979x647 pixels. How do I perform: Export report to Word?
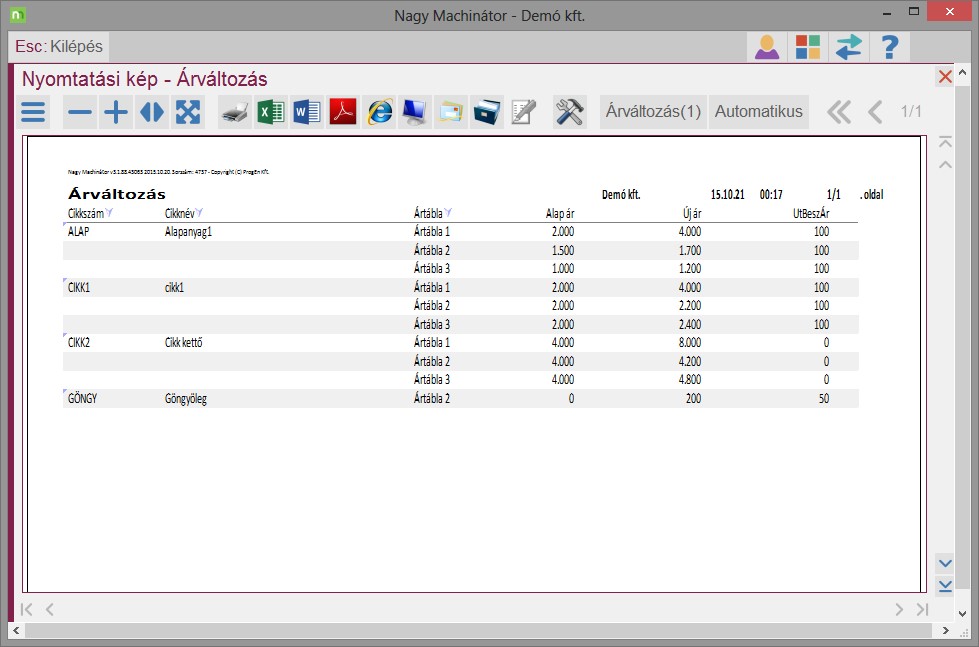[x=307, y=112]
